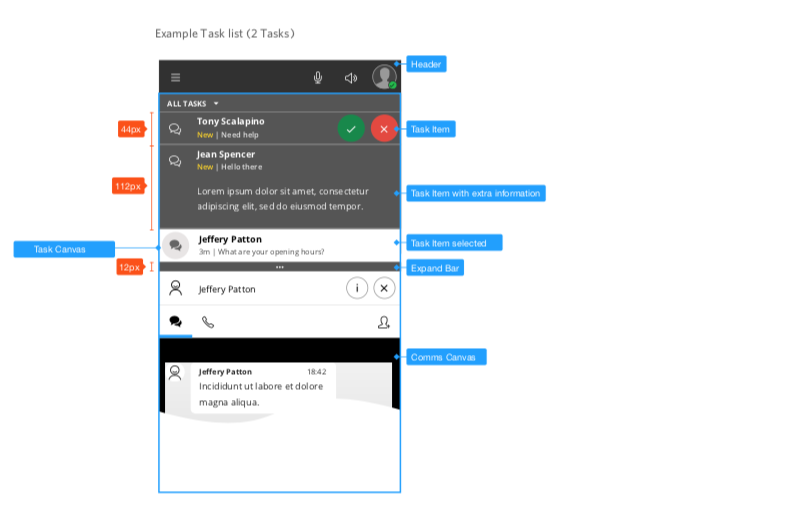
Task: Click the expand bar with three dots
Action: 280,267
